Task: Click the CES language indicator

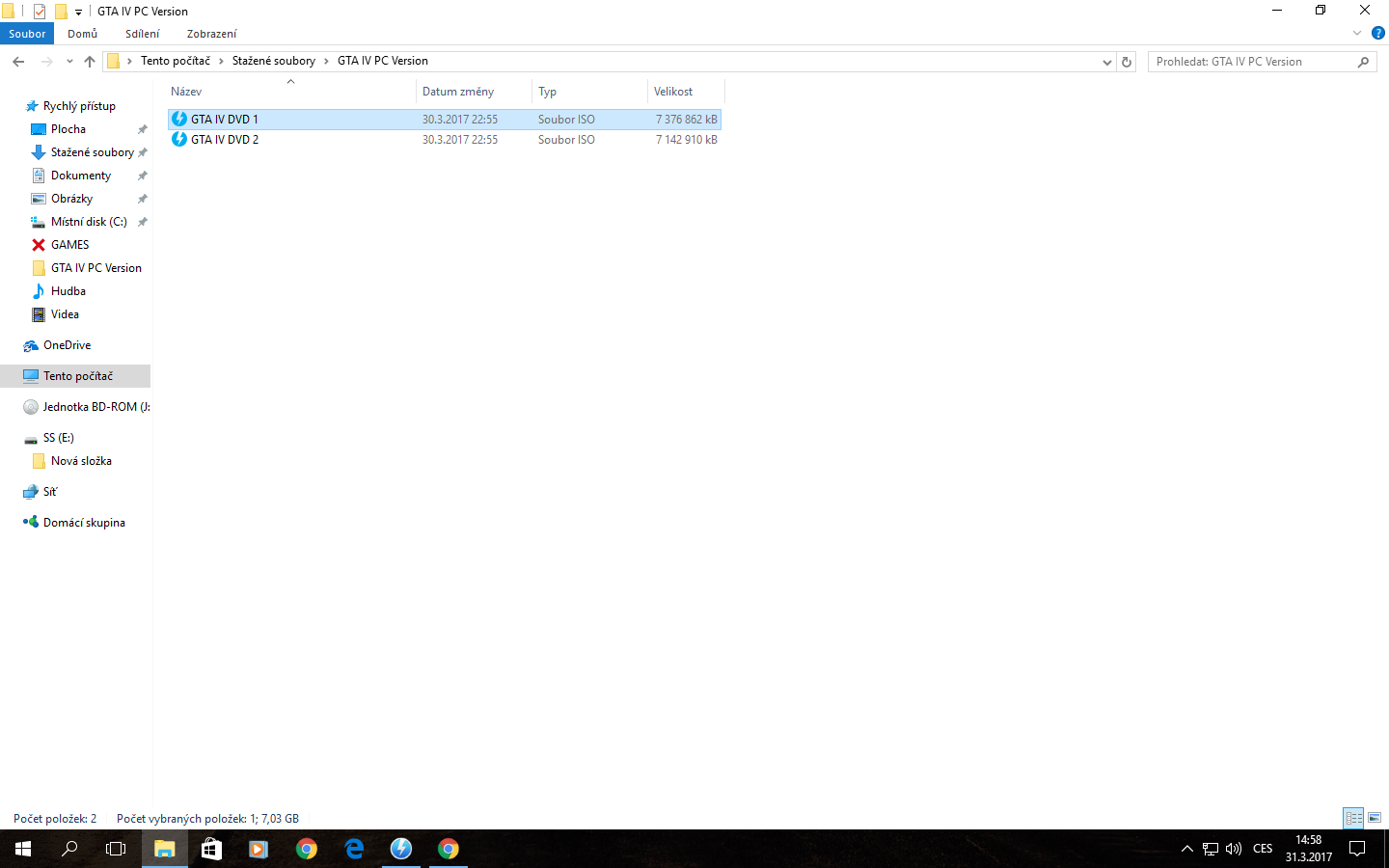Action: (1263, 849)
